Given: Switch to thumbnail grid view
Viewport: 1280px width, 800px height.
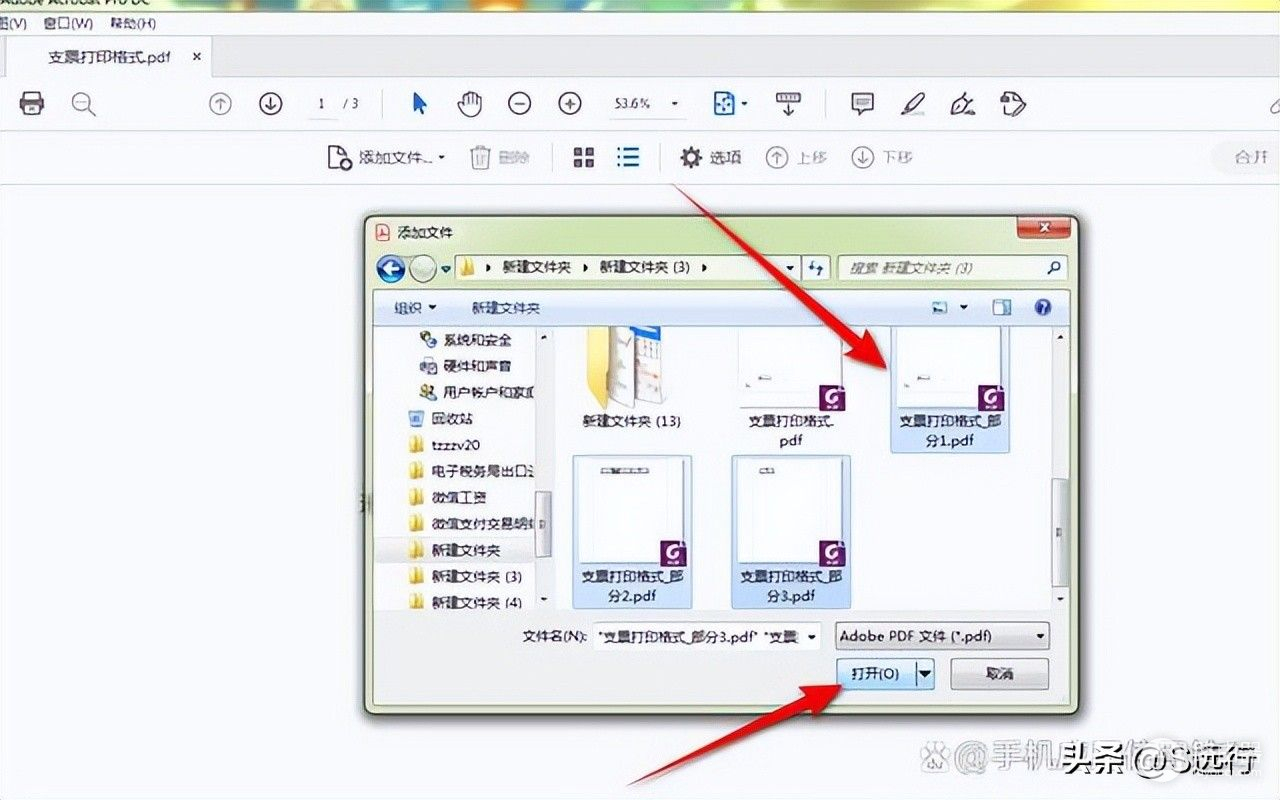Looking at the screenshot, I should tap(584, 157).
